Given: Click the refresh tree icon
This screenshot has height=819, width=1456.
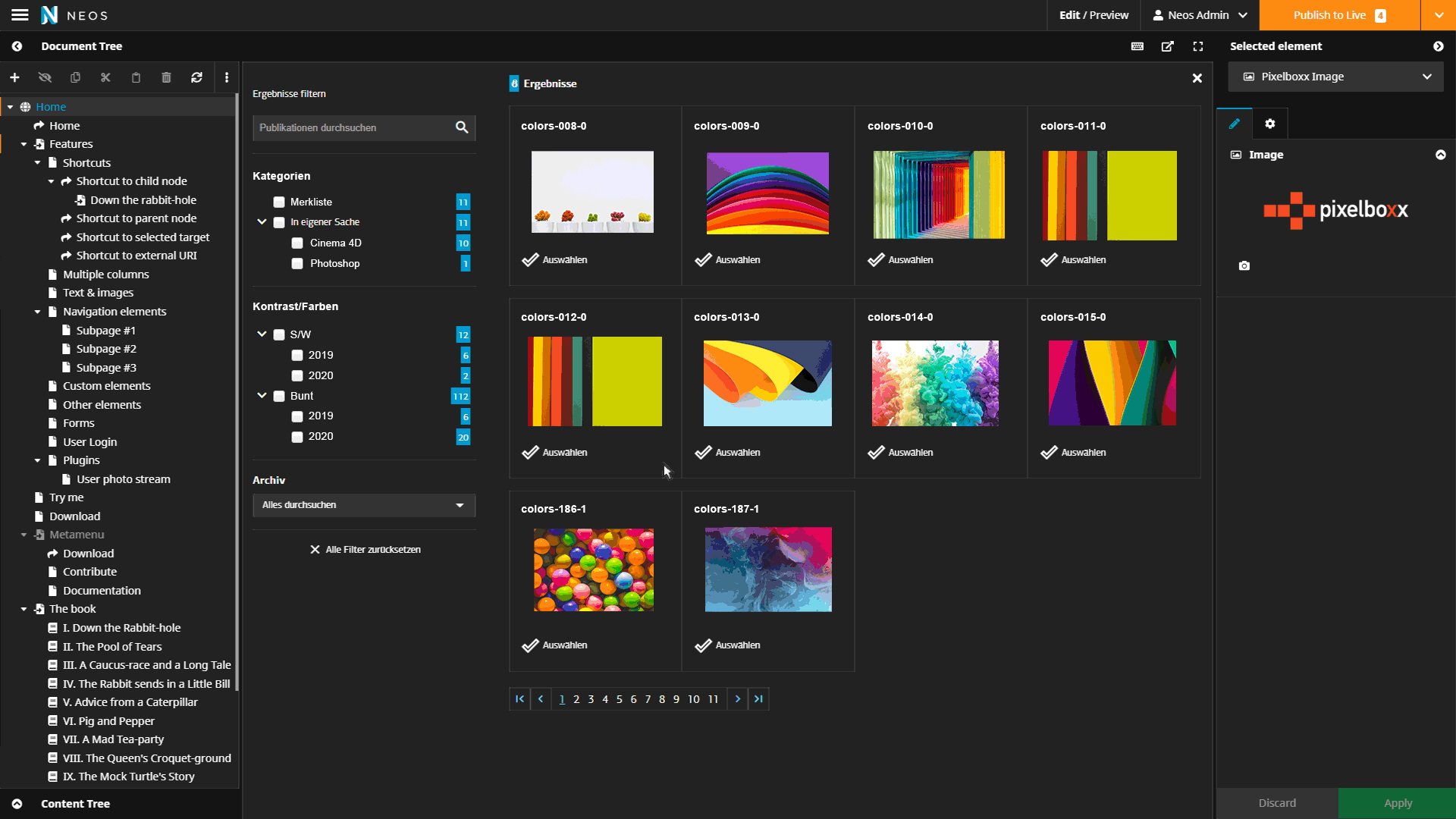Looking at the screenshot, I should [x=196, y=77].
